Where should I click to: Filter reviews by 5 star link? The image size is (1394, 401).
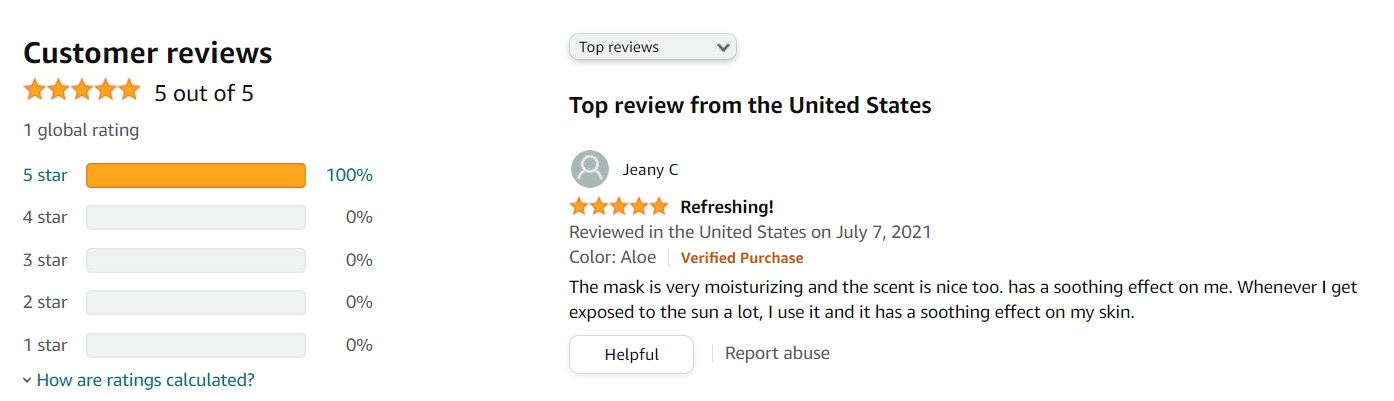[x=45, y=175]
